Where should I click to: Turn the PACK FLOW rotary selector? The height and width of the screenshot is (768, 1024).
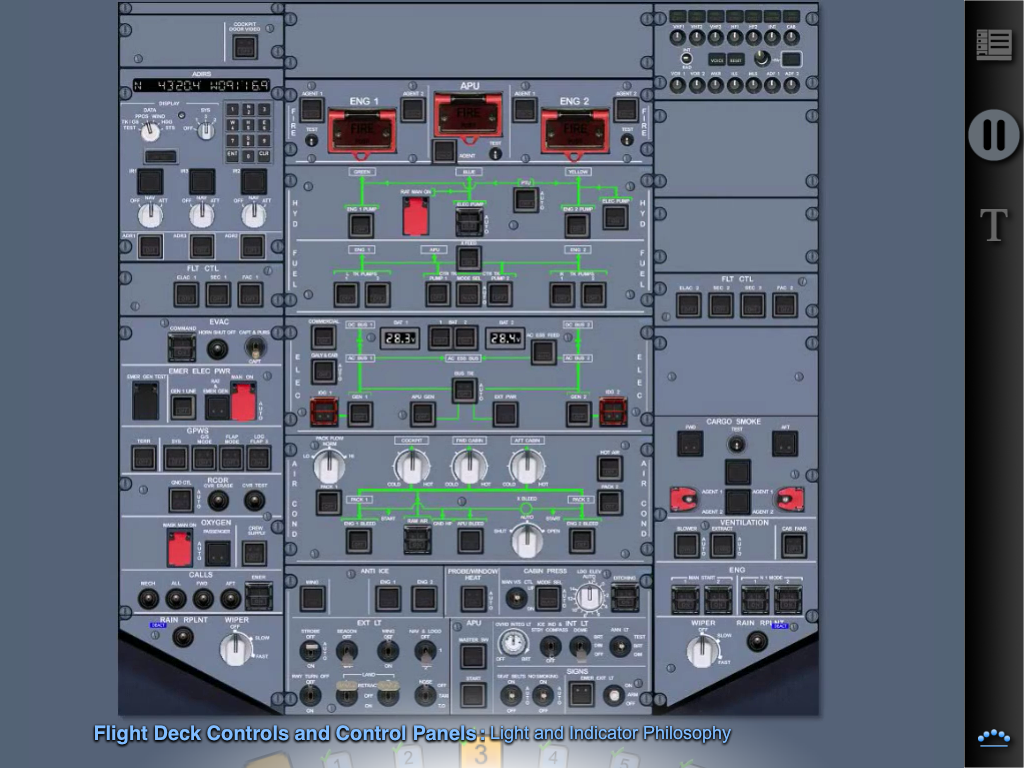pyautogui.click(x=329, y=466)
